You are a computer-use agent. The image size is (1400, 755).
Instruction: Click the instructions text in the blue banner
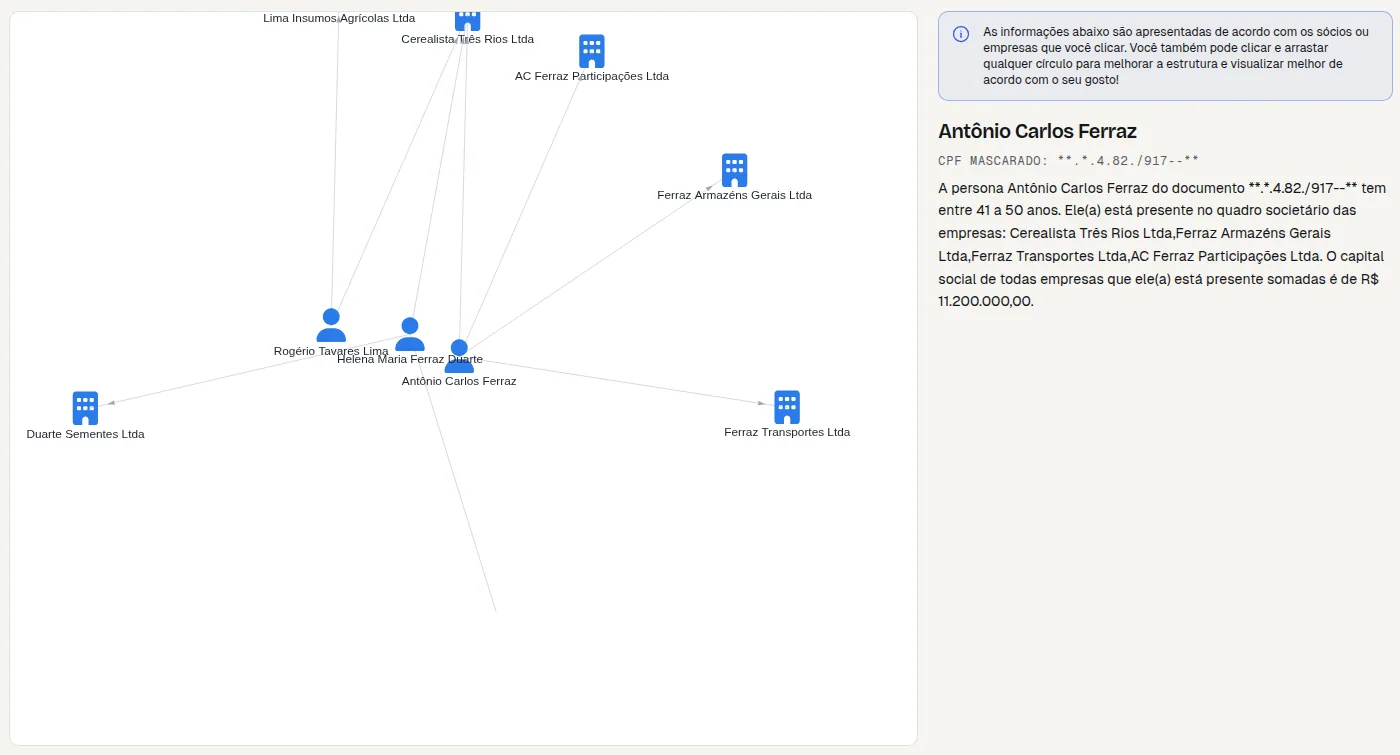click(x=1176, y=56)
